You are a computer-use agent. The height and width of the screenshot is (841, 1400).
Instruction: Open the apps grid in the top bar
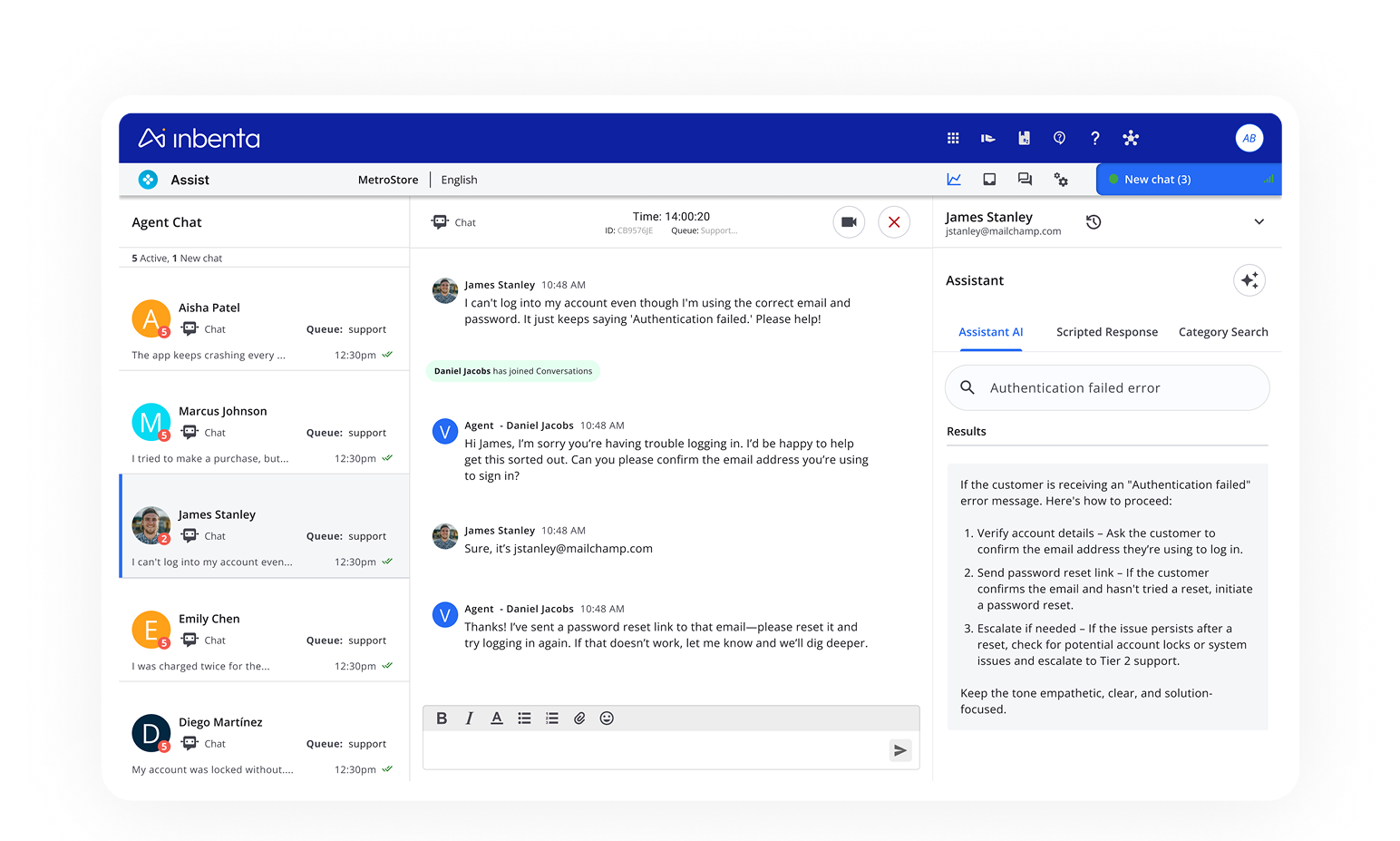tap(953, 138)
